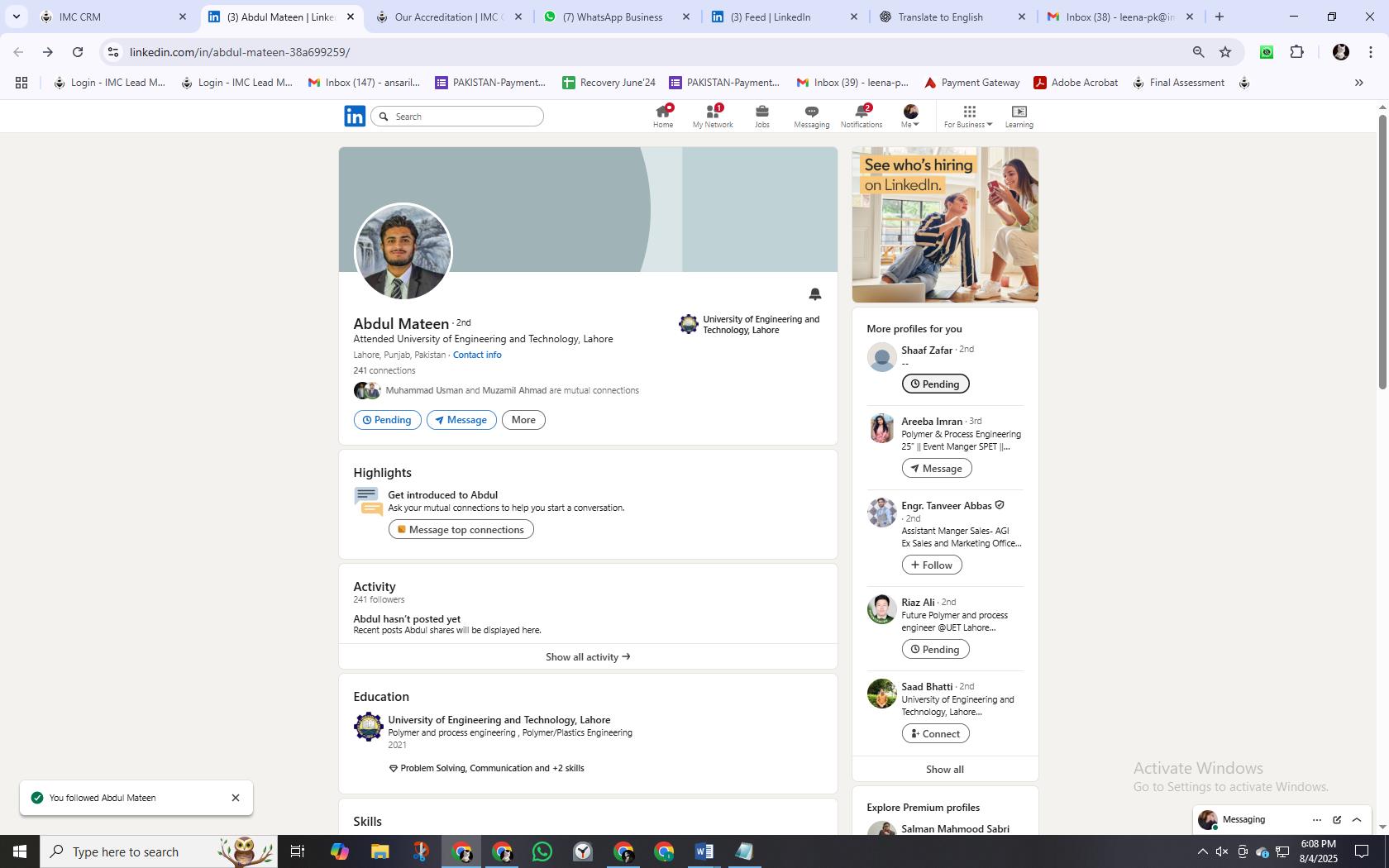The width and height of the screenshot is (1389, 868).
Task: Follow Engr. Tanveer Abbas
Action: (x=932, y=565)
